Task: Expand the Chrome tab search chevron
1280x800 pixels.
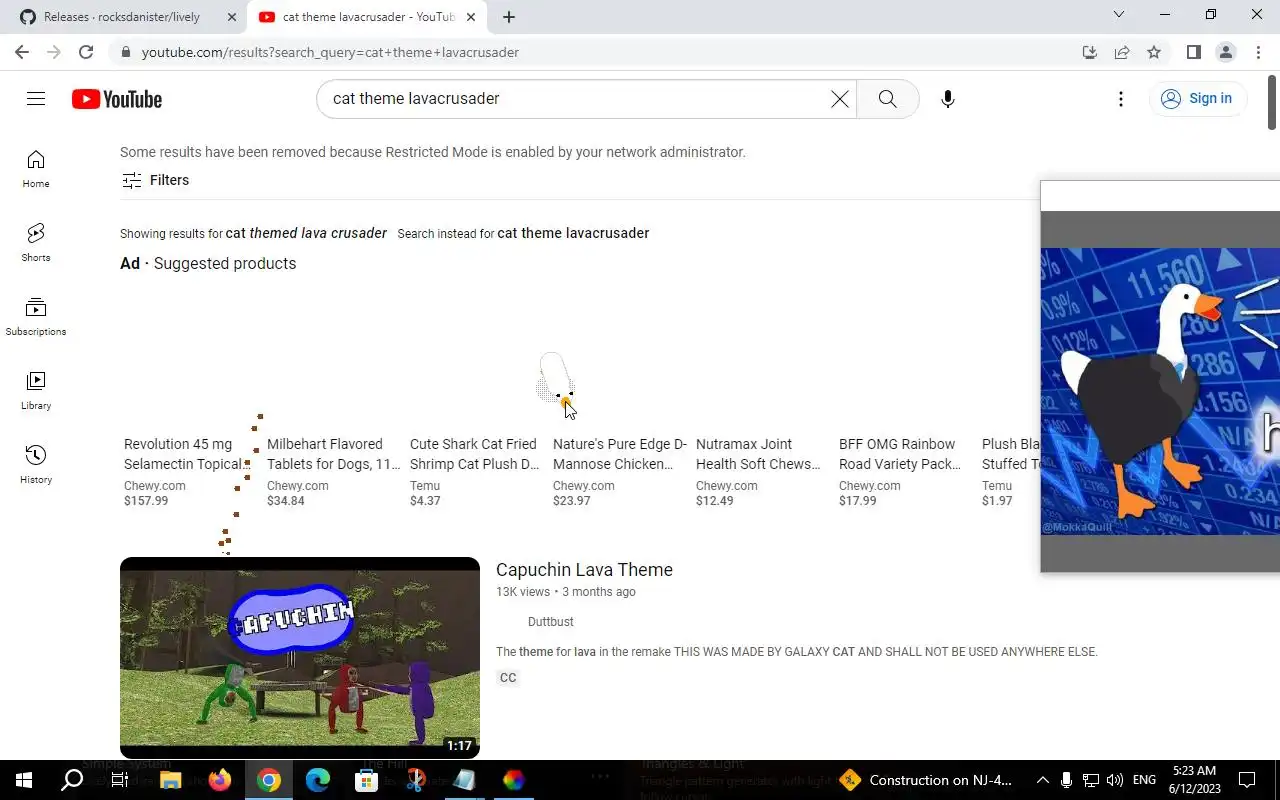Action: [1119, 15]
